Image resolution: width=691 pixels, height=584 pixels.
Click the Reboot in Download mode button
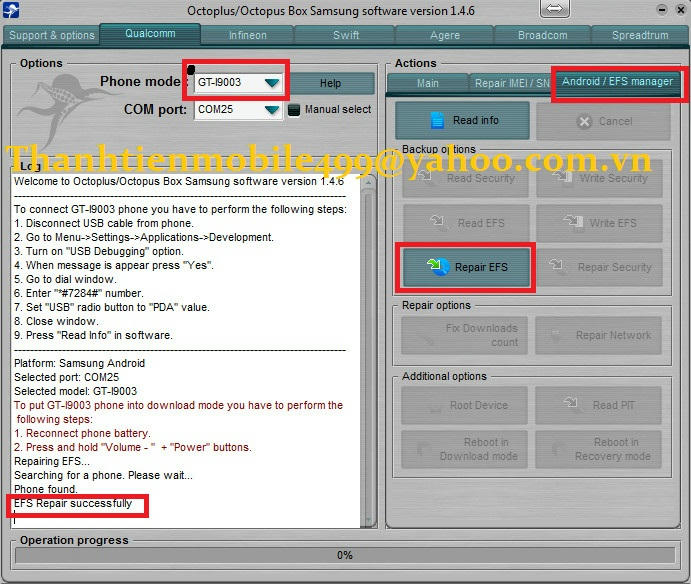tap(464, 449)
